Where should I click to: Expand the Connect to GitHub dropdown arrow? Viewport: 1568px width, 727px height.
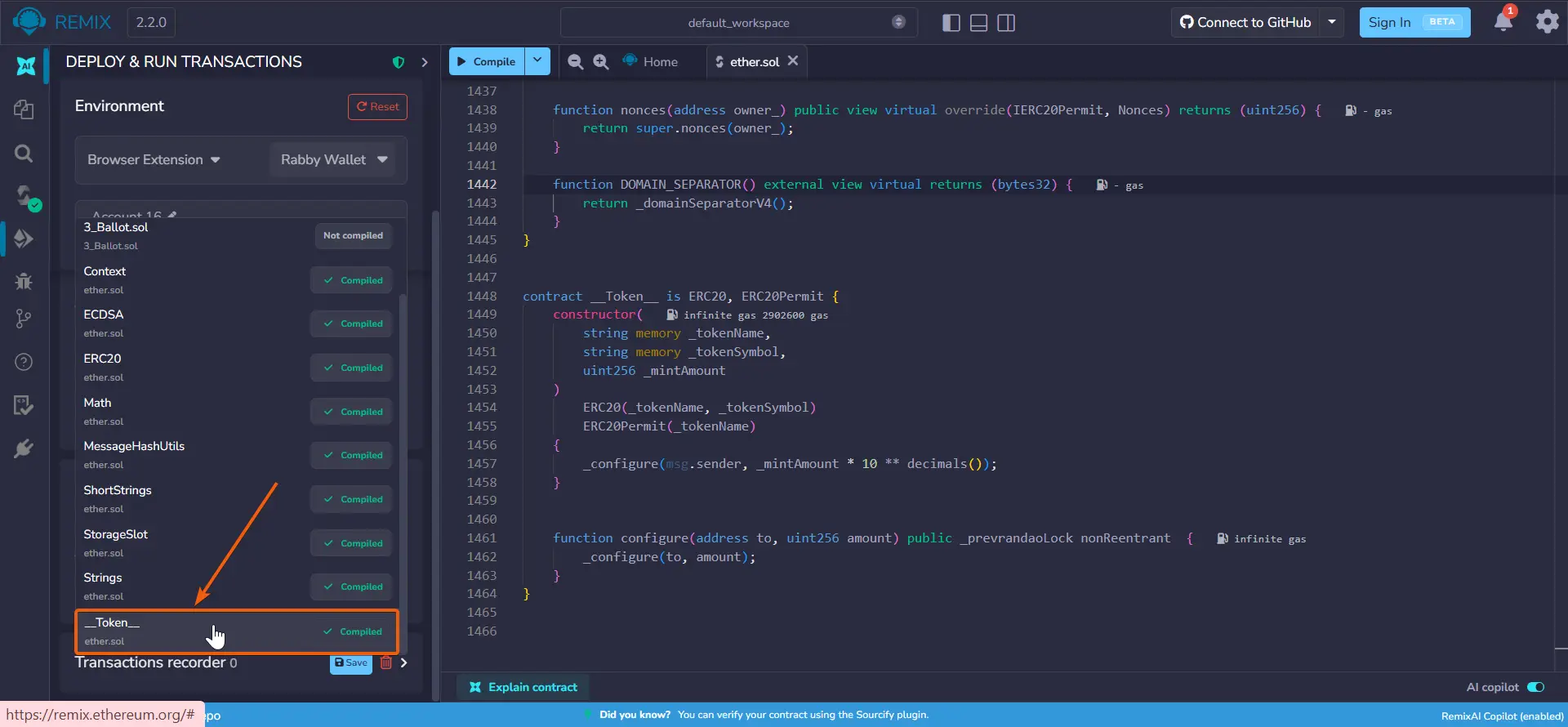[1331, 22]
